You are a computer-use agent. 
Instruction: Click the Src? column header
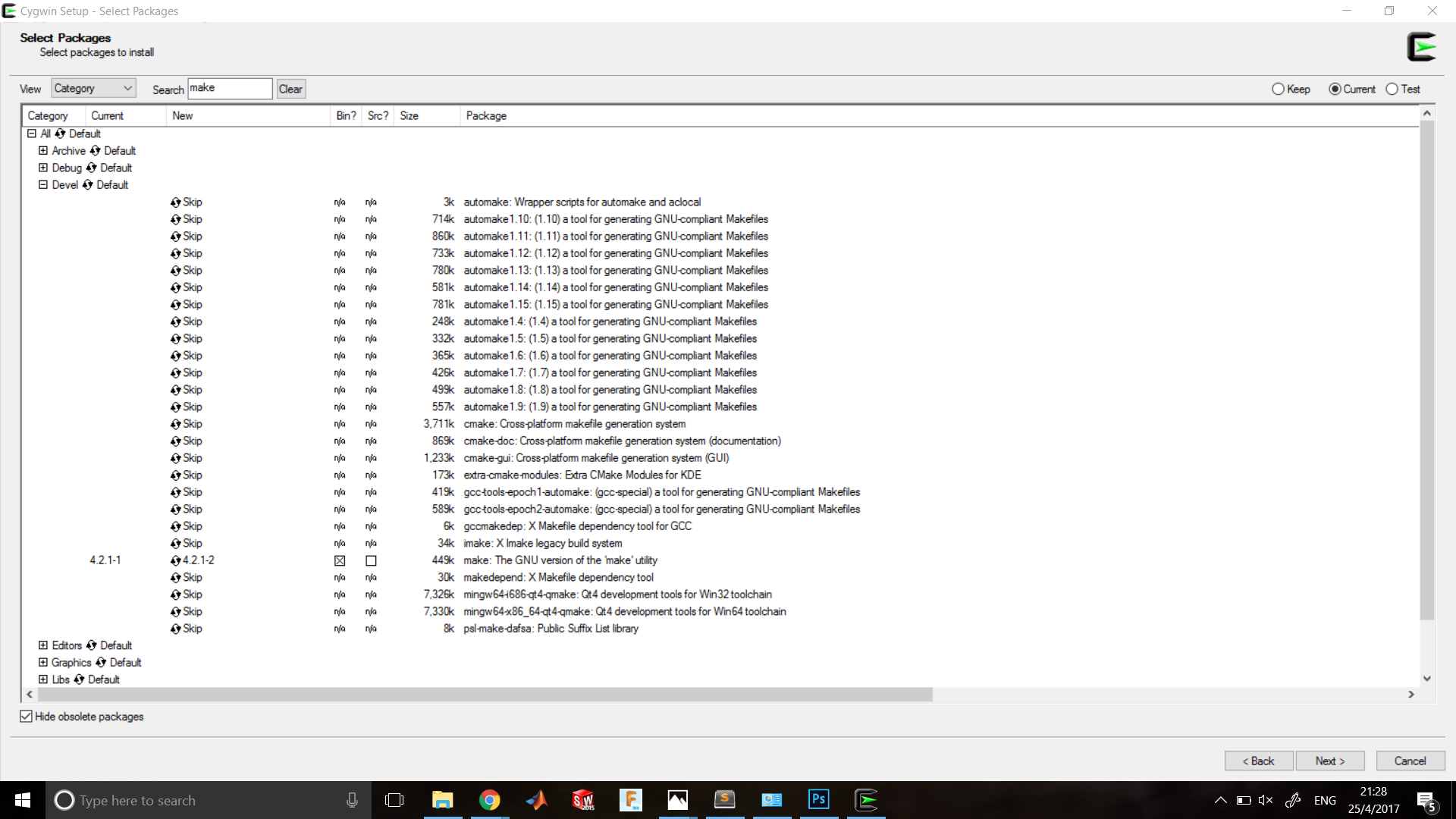[x=378, y=115]
